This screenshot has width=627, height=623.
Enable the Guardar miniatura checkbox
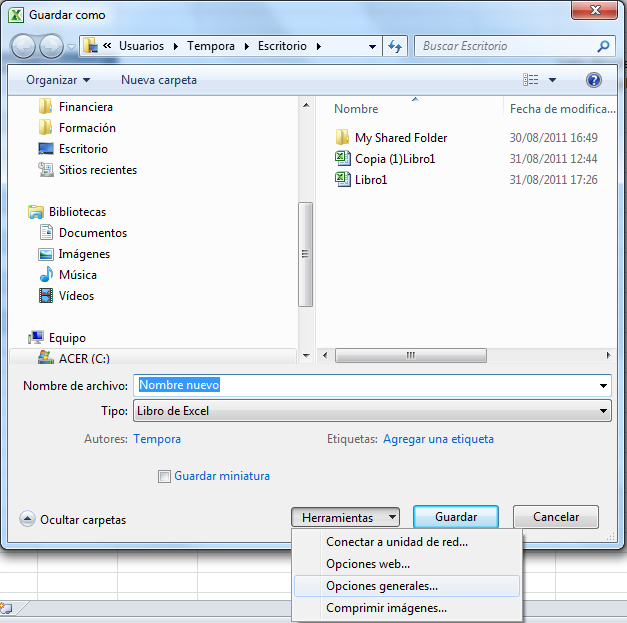[164, 476]
